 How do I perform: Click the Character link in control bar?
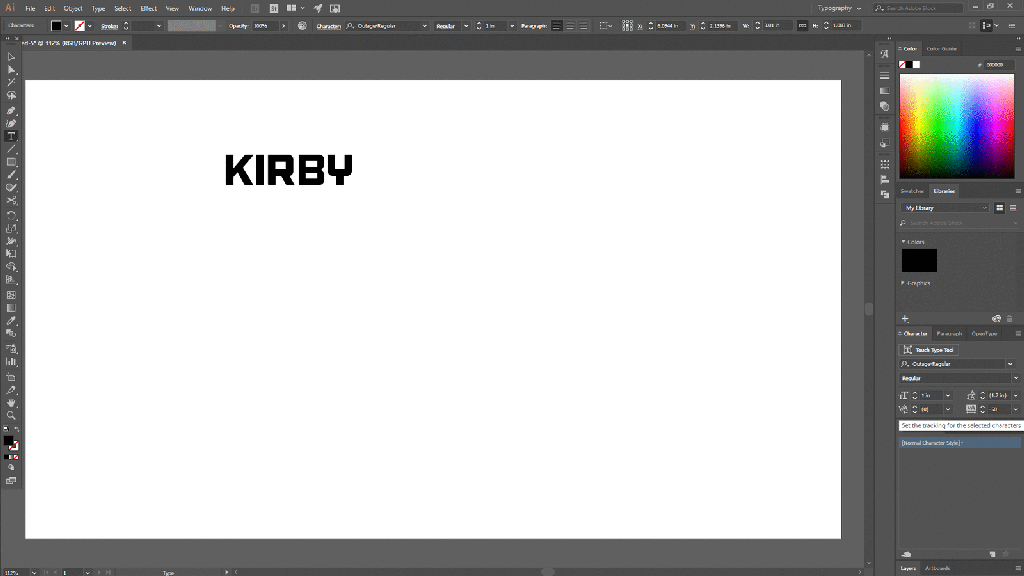coord(328,25)
